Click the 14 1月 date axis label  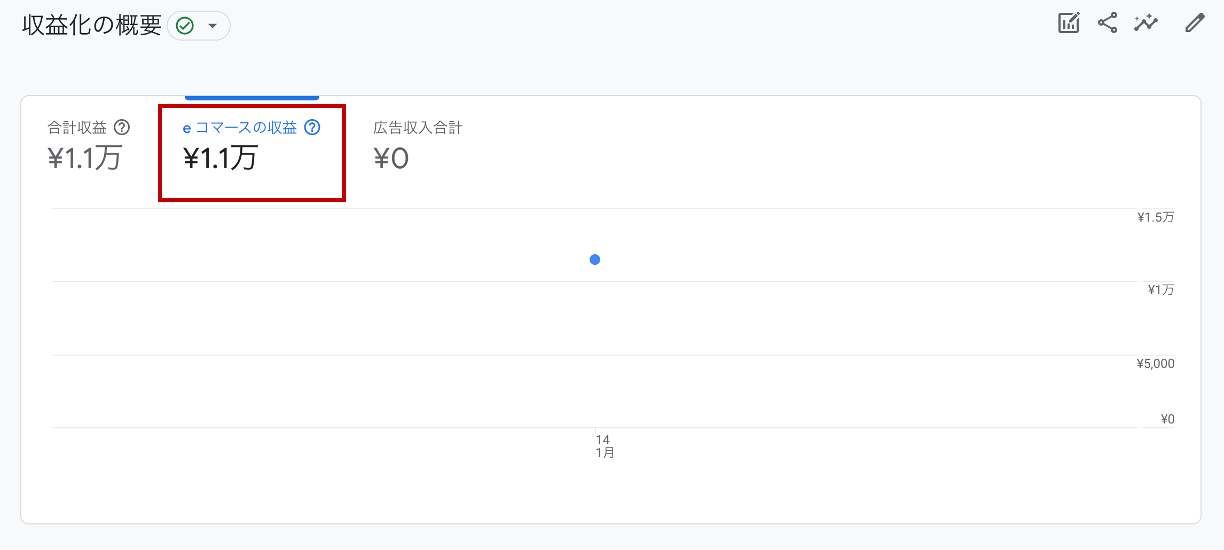(x=604, y=446)
